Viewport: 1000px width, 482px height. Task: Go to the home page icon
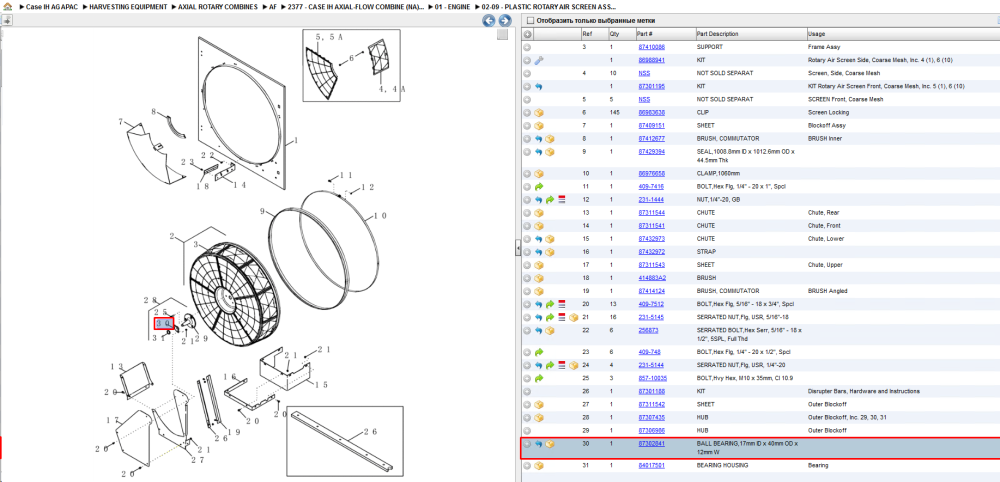[x=8, y=6]
